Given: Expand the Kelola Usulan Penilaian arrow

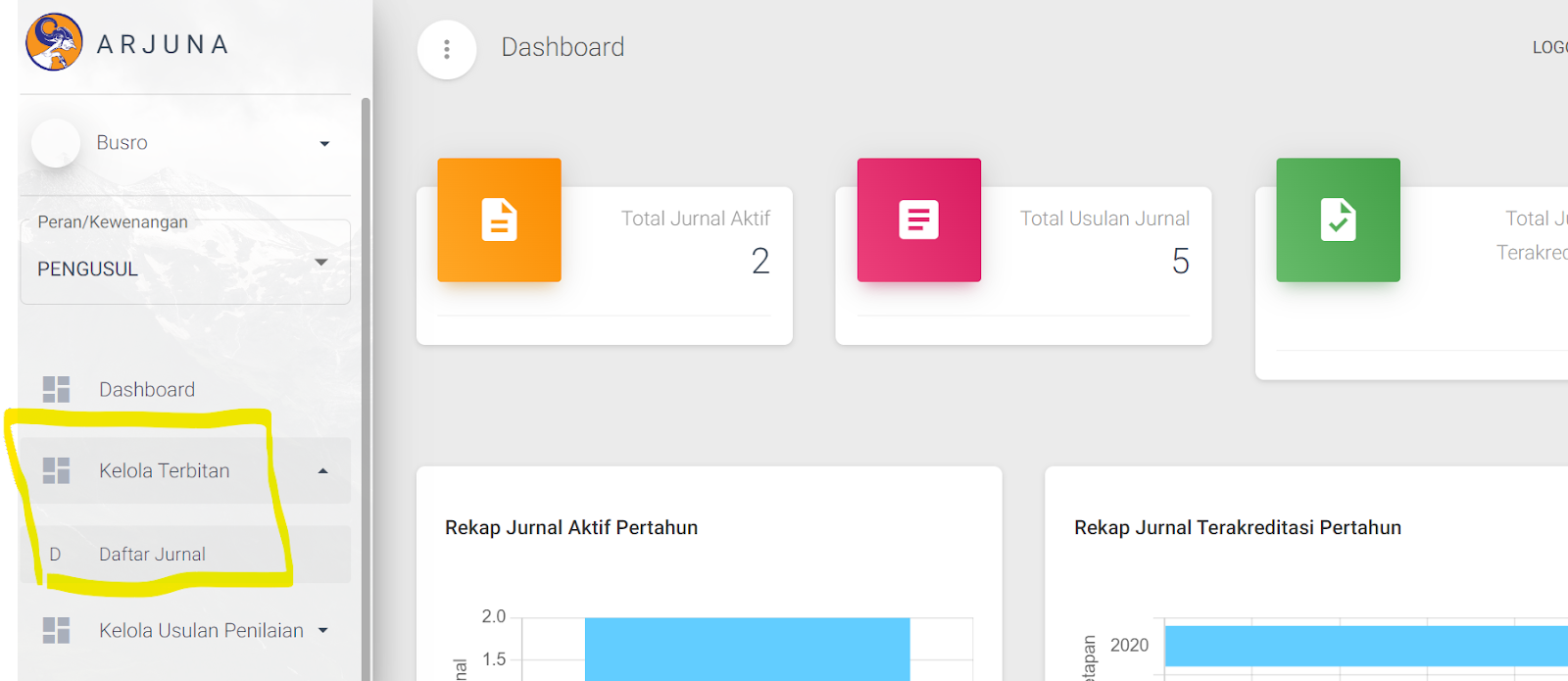Looking at the screenshot, I should point(322,631).
